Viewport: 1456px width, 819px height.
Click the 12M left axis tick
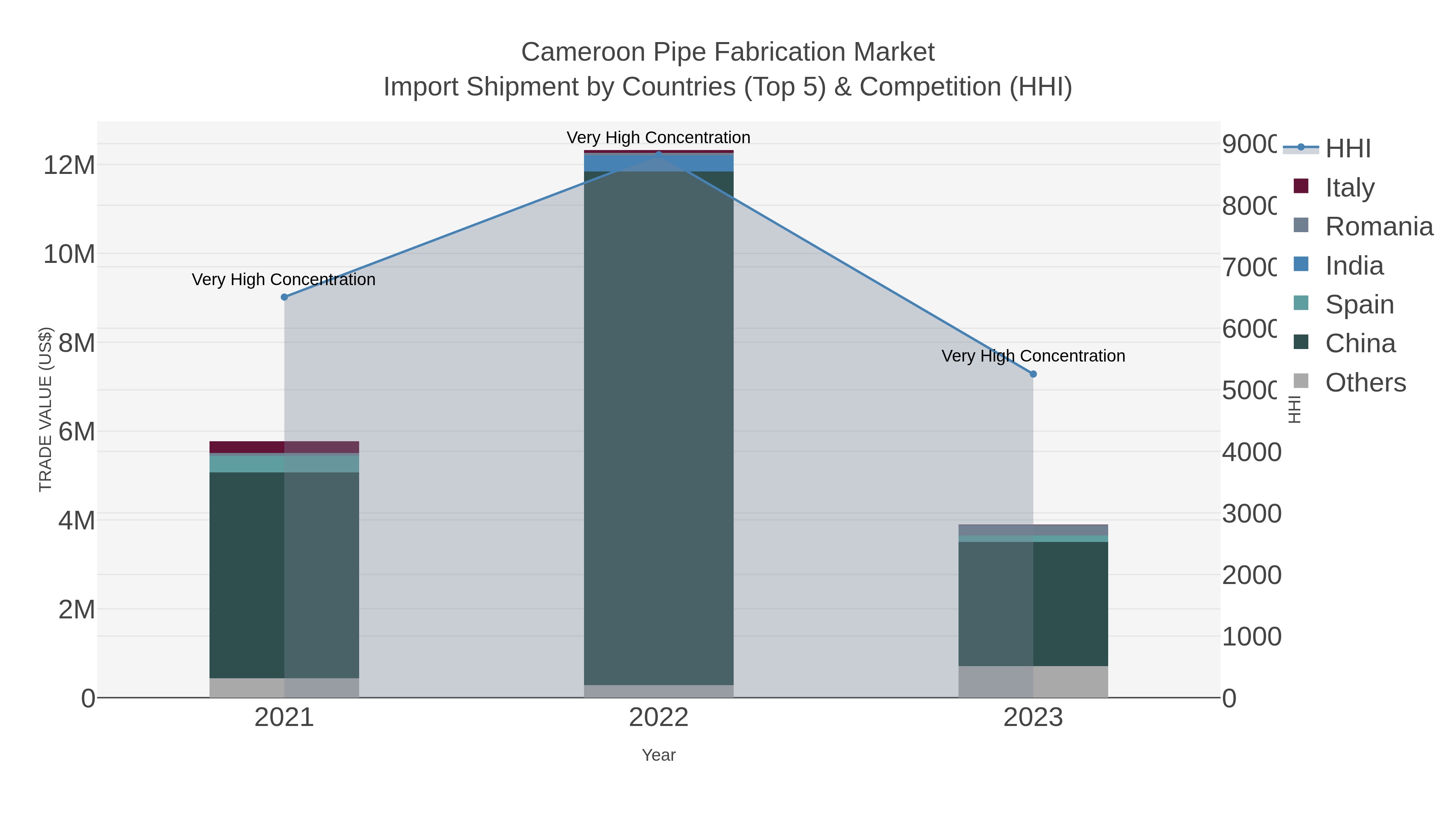coord(69,165)
